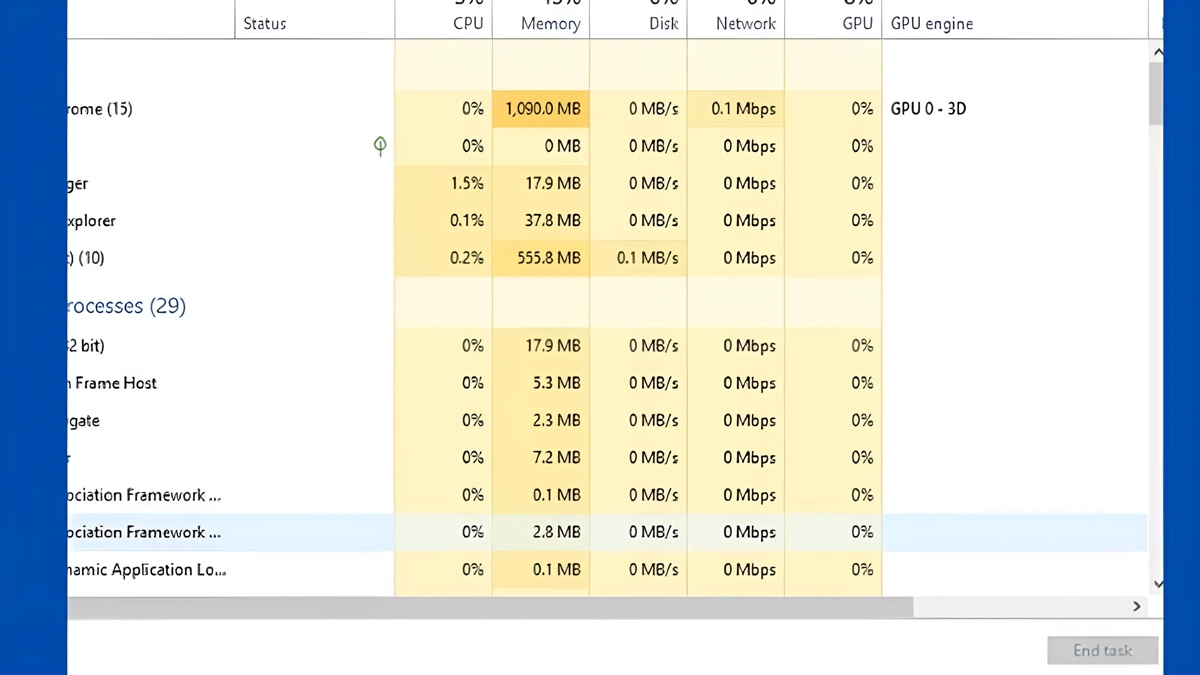Select the Frame Host process
The height and width of the screenshot is (675, 1200).
200,383
